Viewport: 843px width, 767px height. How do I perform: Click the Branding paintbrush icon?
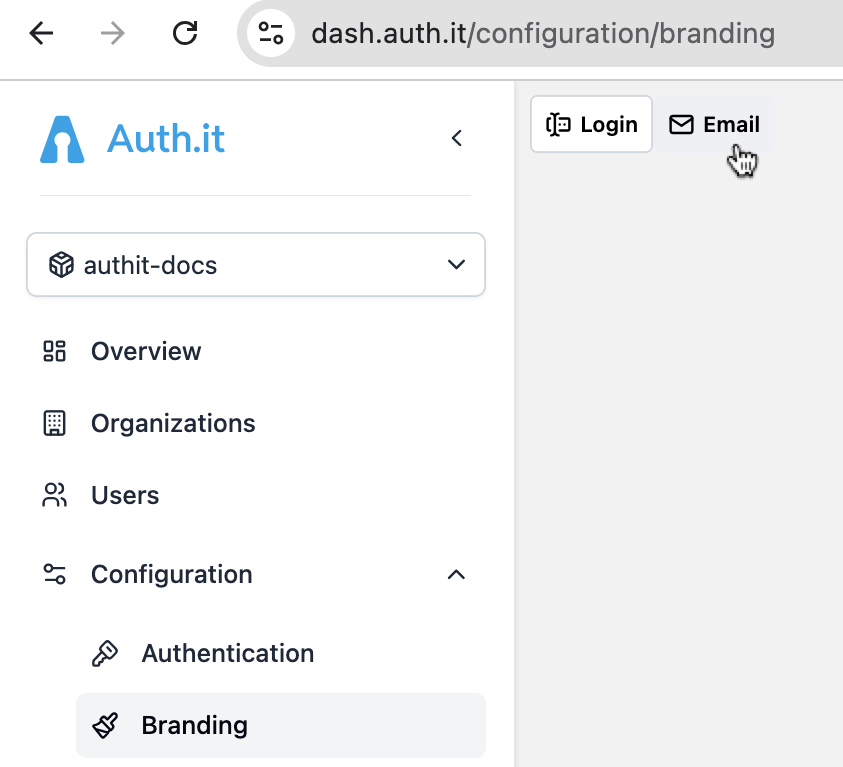(105, 725)
